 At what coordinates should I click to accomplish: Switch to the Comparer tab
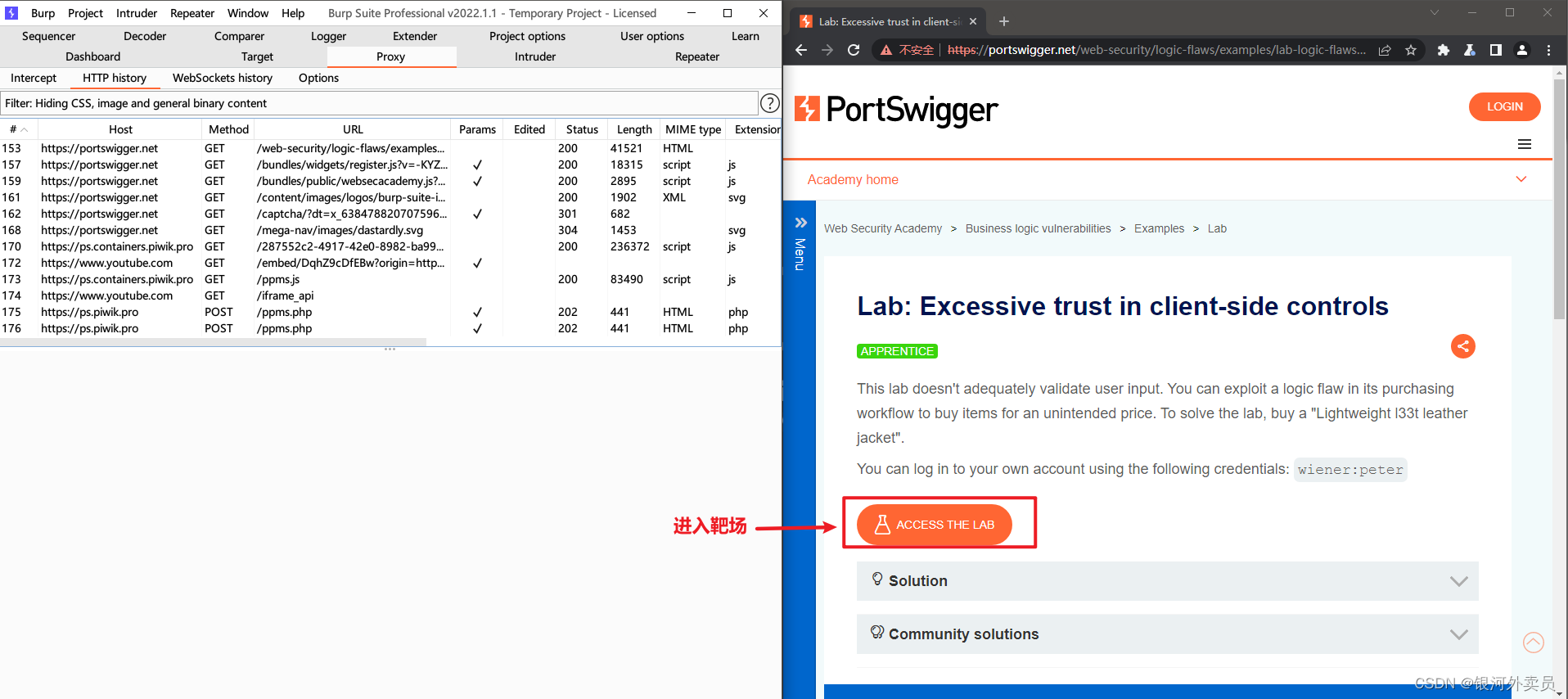(x=239, y=36)
